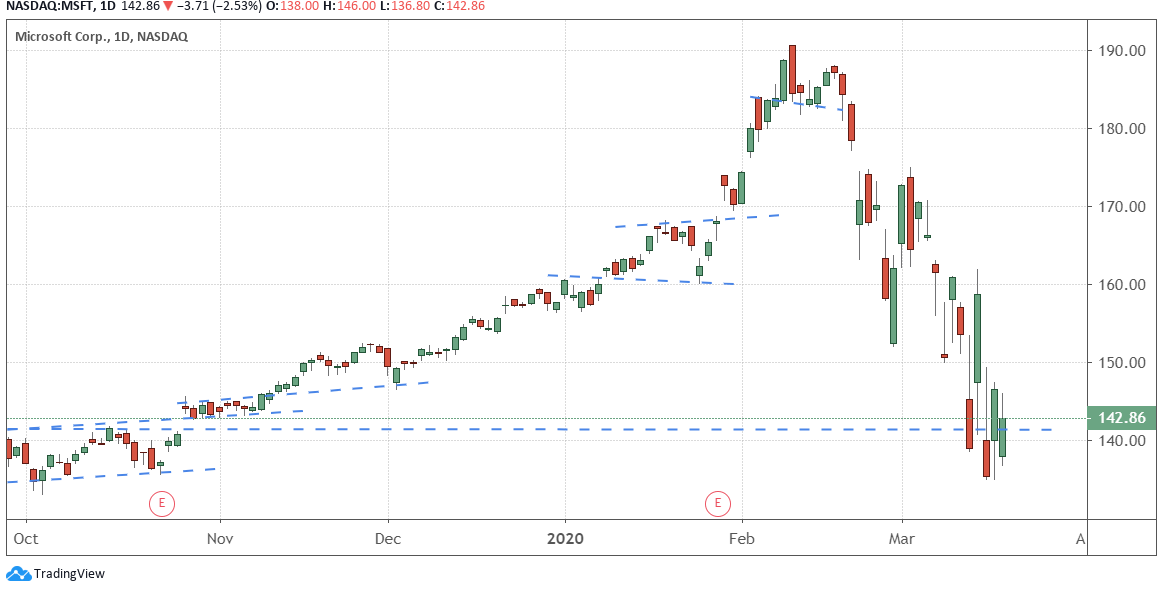The height and width of the screenshot is (592, 1163).
Task: Select the tall red candle at February peak
Action: click(792, 70)
